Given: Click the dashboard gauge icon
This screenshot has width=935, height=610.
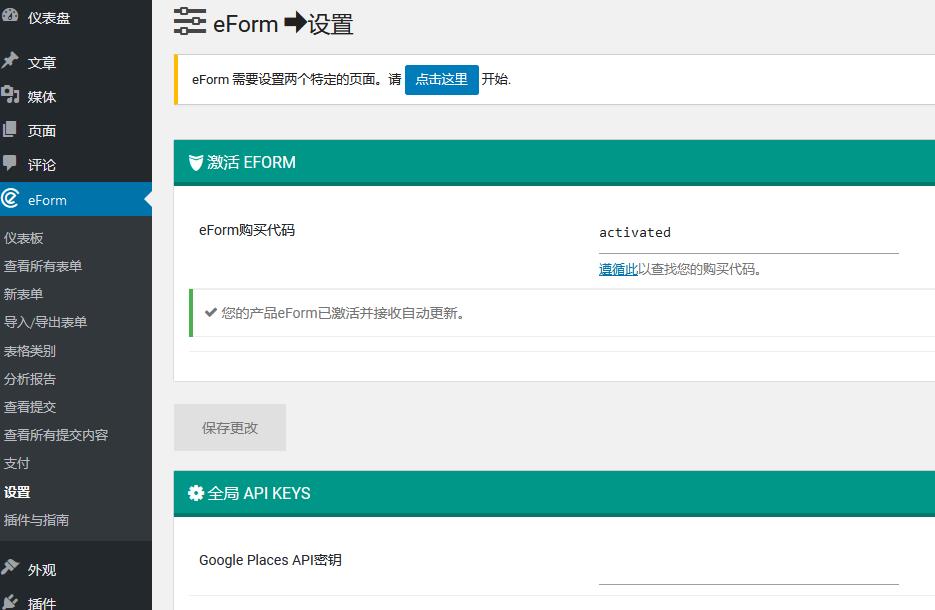Looking at the screenshot, I should pyautogui.click(x=10, y=15).
